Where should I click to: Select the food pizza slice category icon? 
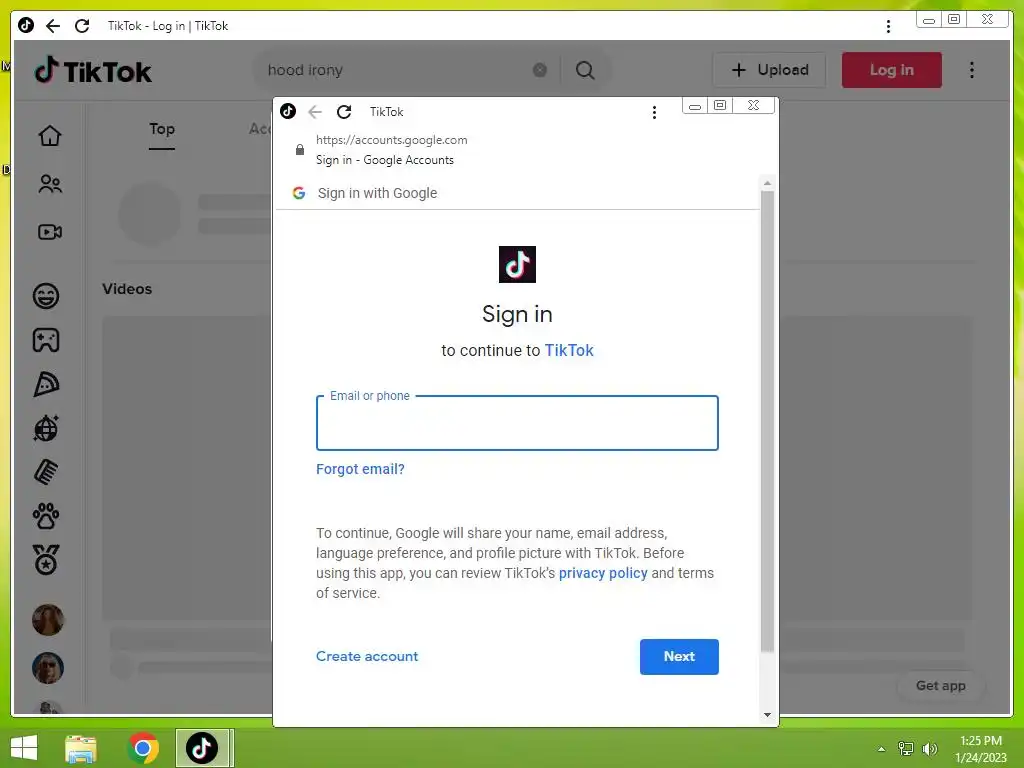[x=46, y=384]
